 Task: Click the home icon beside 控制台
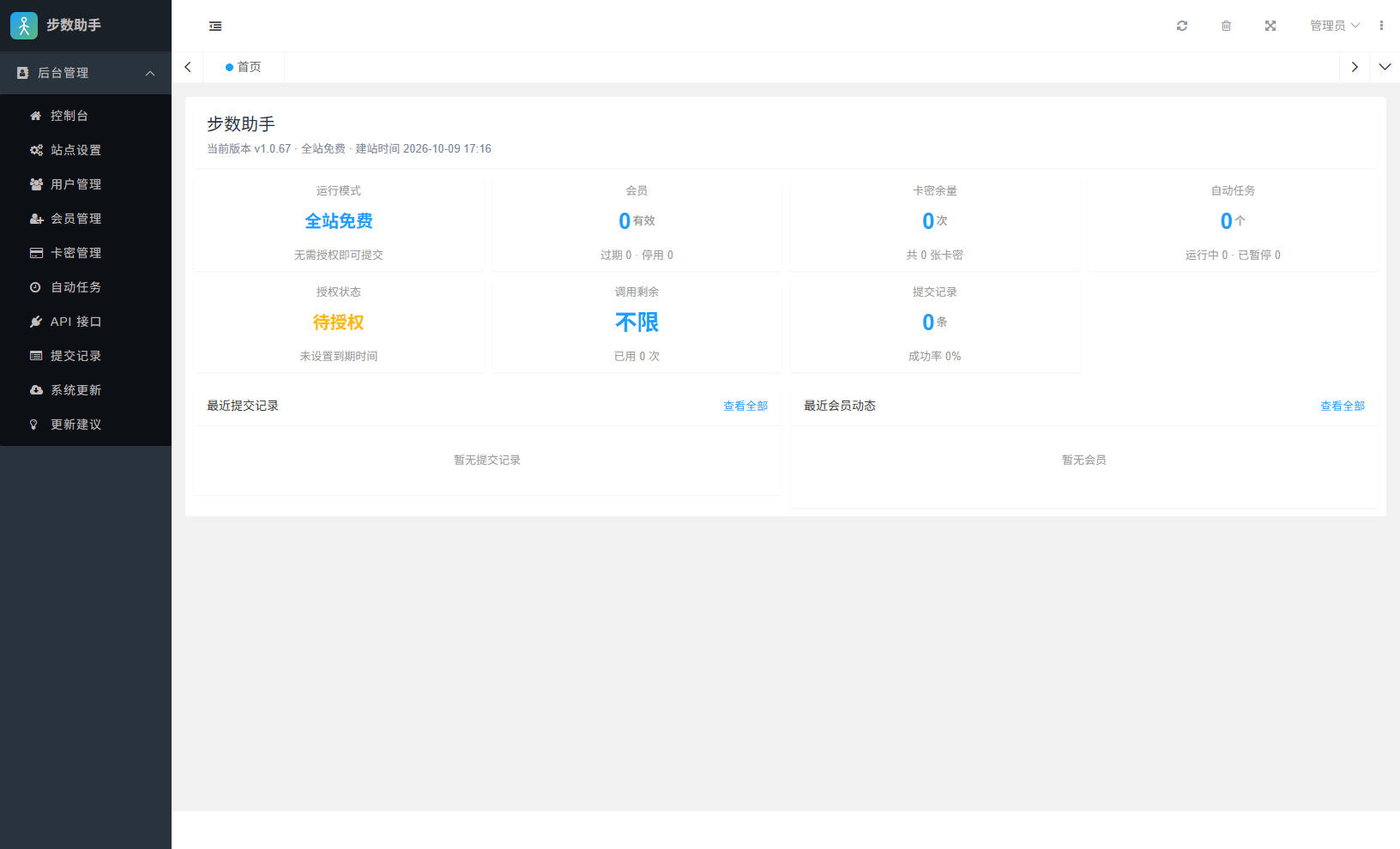tap(36, 116)
